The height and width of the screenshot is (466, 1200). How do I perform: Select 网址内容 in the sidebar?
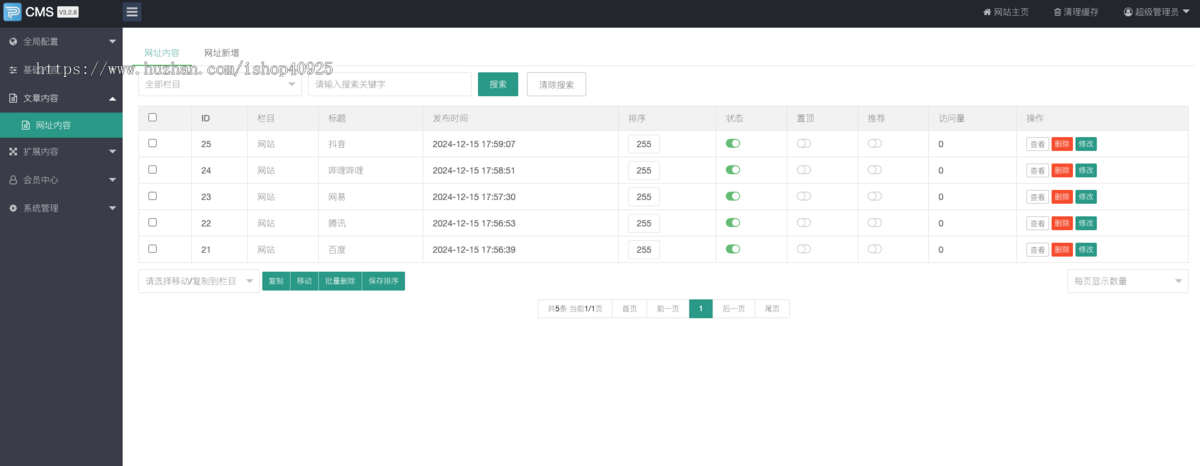61,125
